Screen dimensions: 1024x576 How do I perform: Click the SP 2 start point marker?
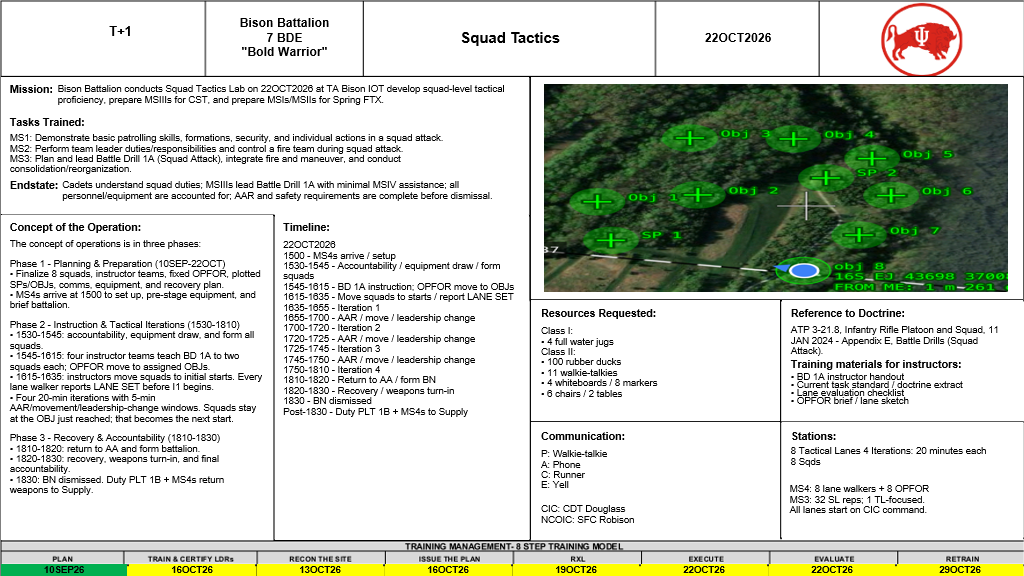coord(826,177)
